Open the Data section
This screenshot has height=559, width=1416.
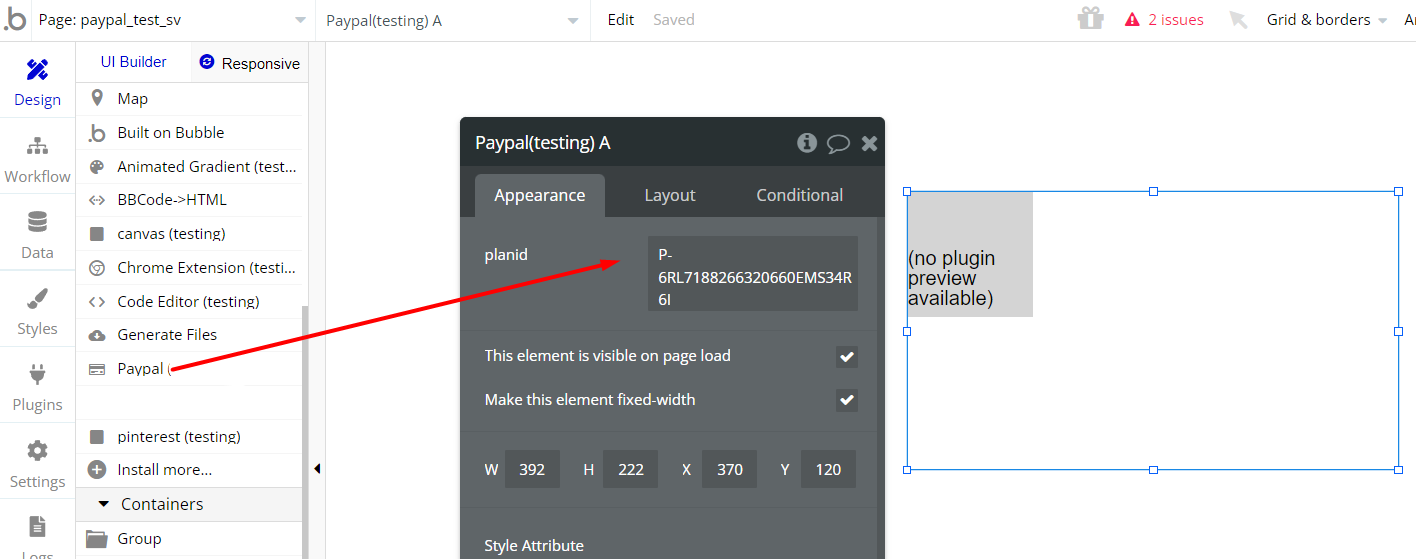tap(37, 235)
